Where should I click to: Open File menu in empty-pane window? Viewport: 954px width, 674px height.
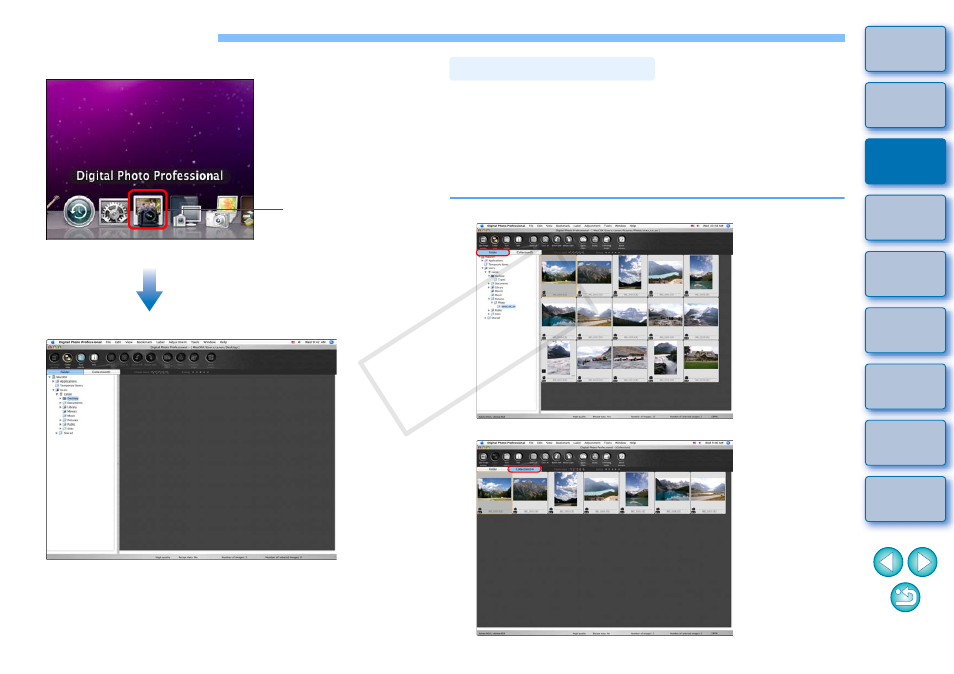pos(108,342)
